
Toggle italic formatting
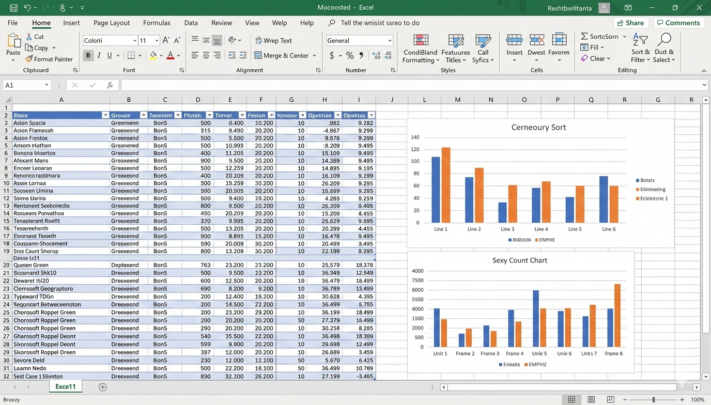(101, 56)
